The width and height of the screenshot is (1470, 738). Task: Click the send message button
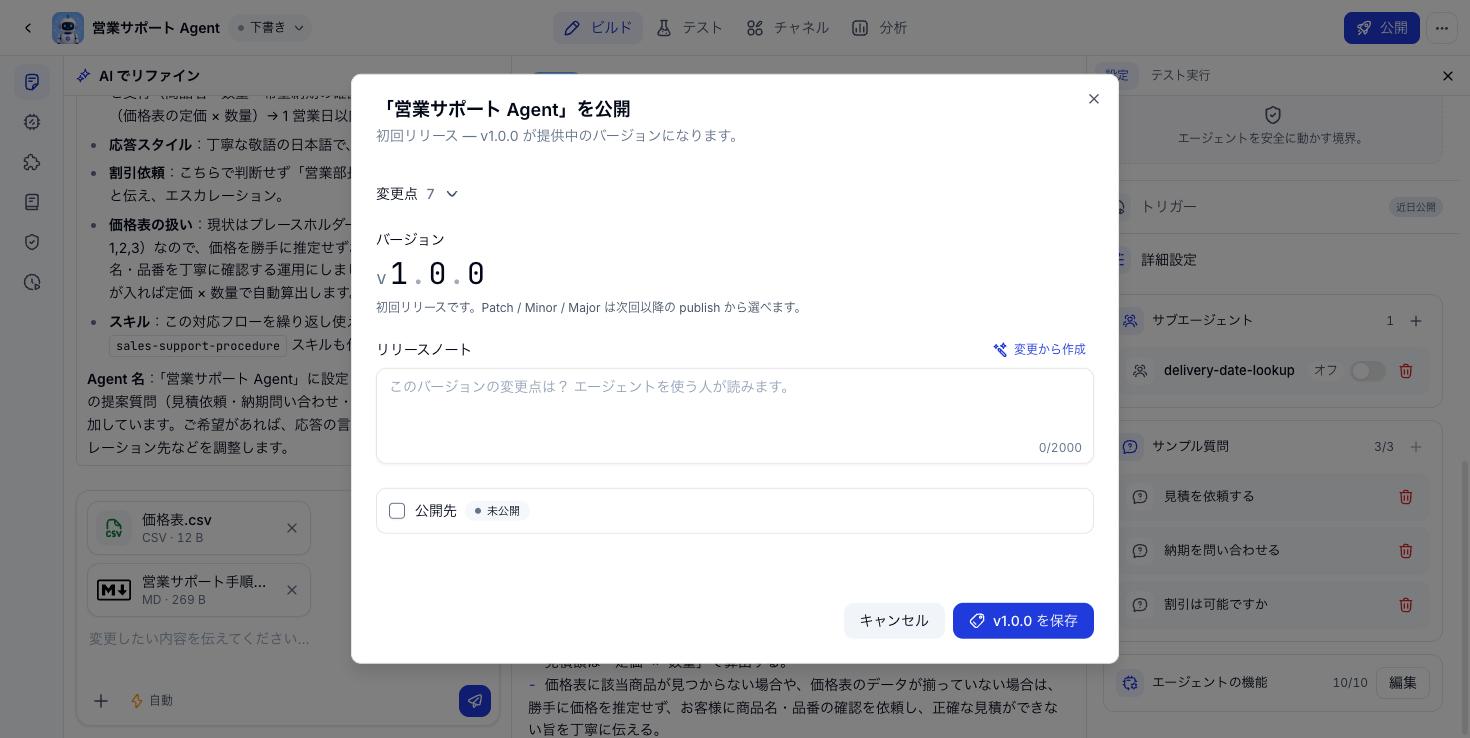pos(475,701)
